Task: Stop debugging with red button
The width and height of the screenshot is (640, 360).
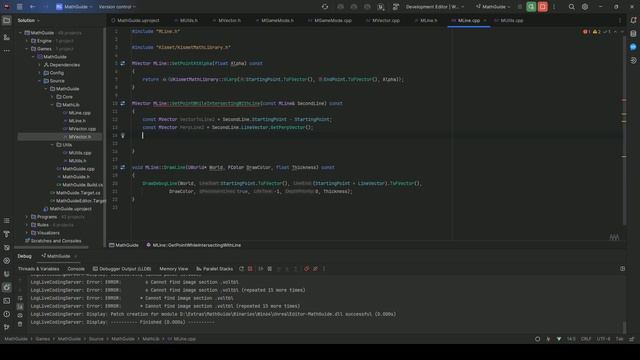Action: [x=542, y=7]
